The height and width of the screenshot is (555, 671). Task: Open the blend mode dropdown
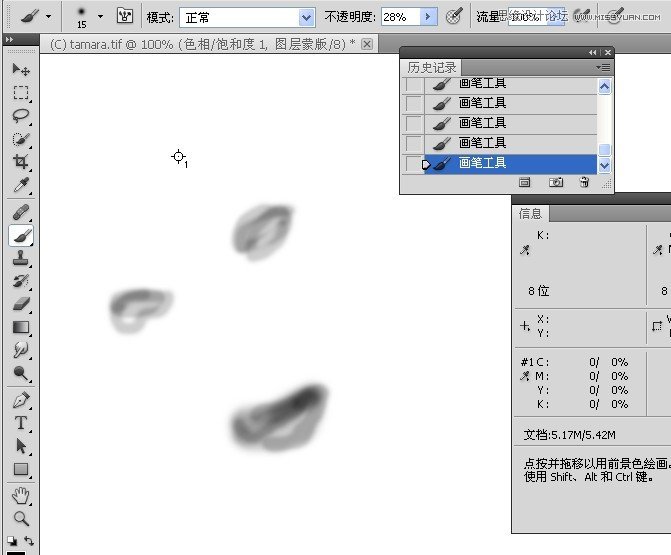(306, 18)
